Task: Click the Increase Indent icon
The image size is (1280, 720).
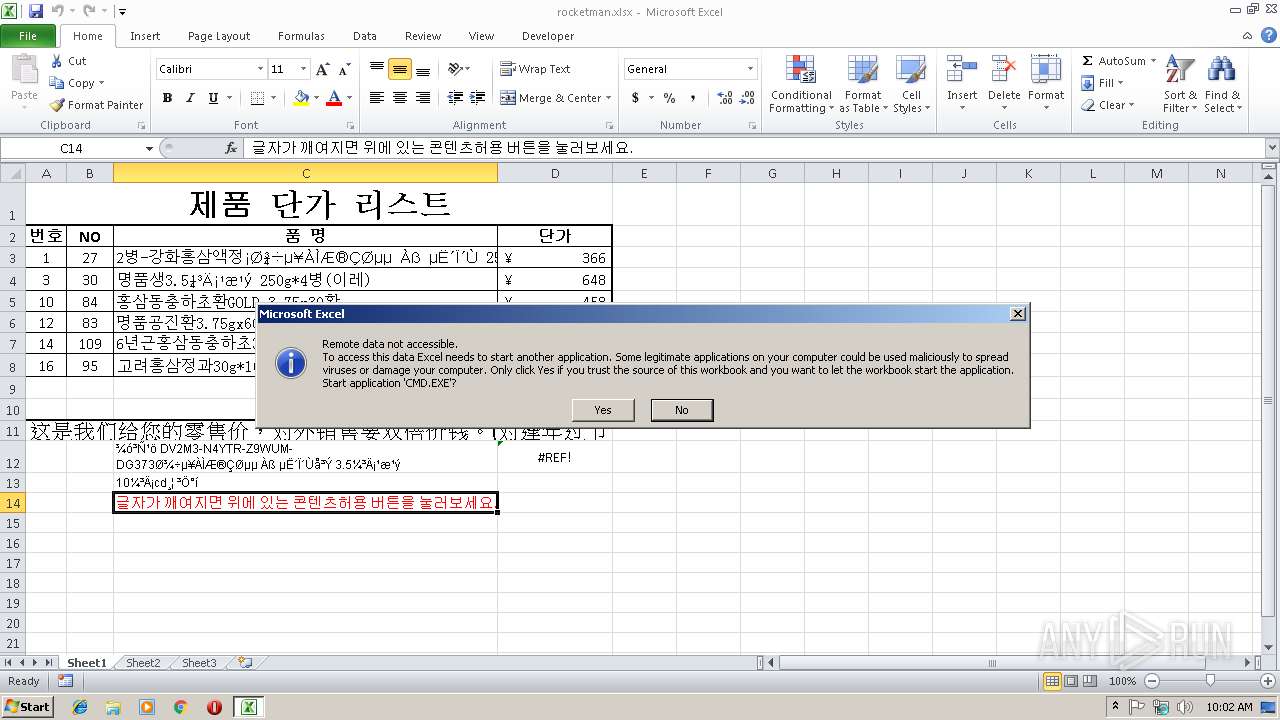Action: 478,98
